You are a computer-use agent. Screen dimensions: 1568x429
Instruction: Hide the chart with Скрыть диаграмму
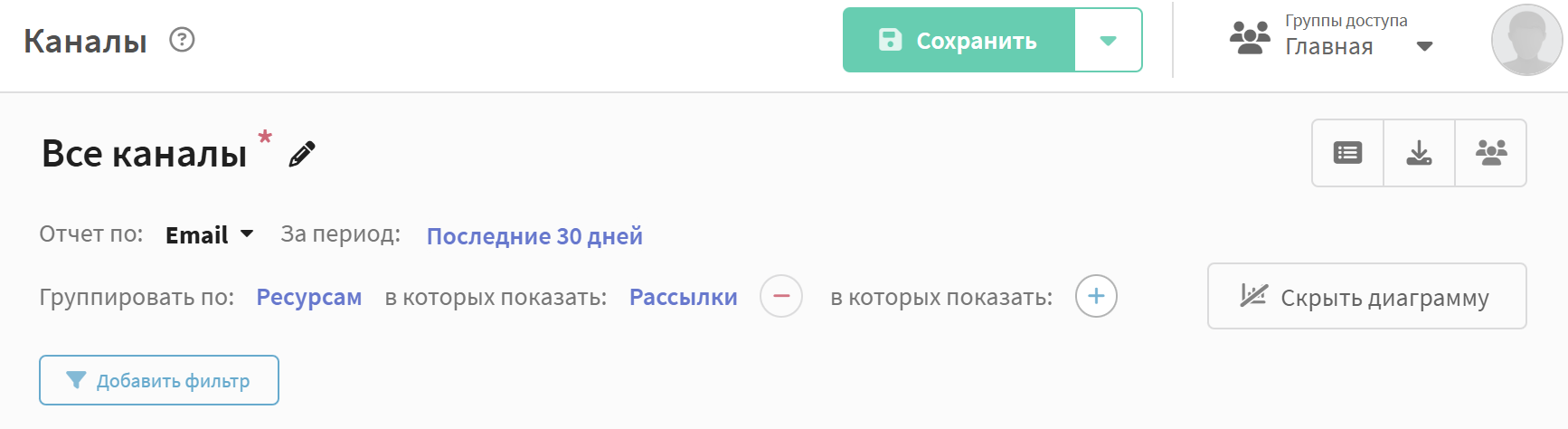(x=1366, y=296)
